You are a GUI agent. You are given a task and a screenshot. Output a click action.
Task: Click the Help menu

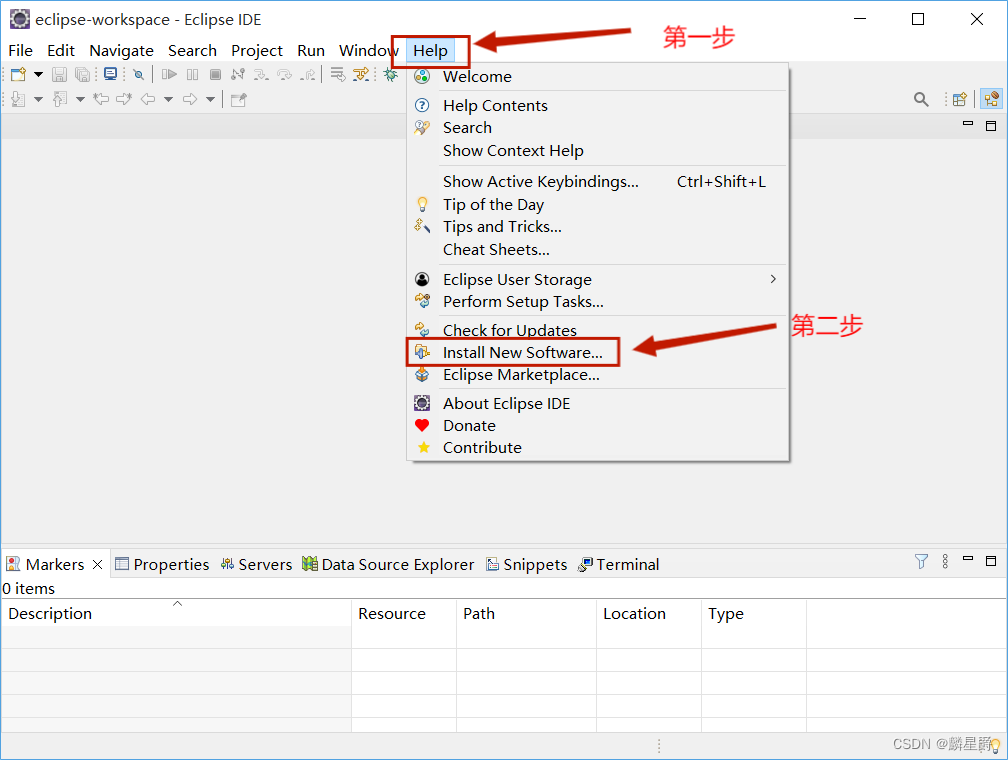[x=430, y=50]
